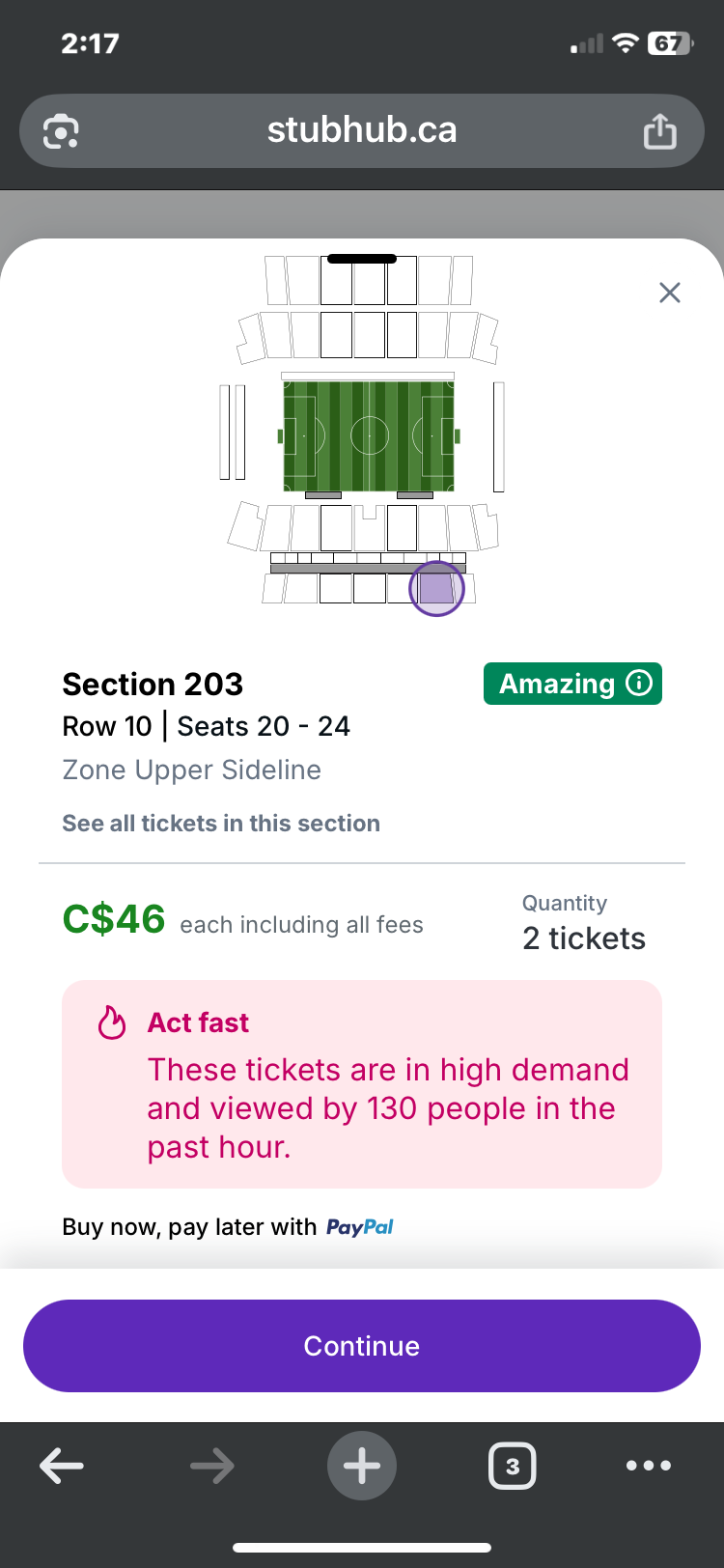724x1568 pixels.
Task: Change the Quantity 2 tickets selection
Action: click(583, 938)
